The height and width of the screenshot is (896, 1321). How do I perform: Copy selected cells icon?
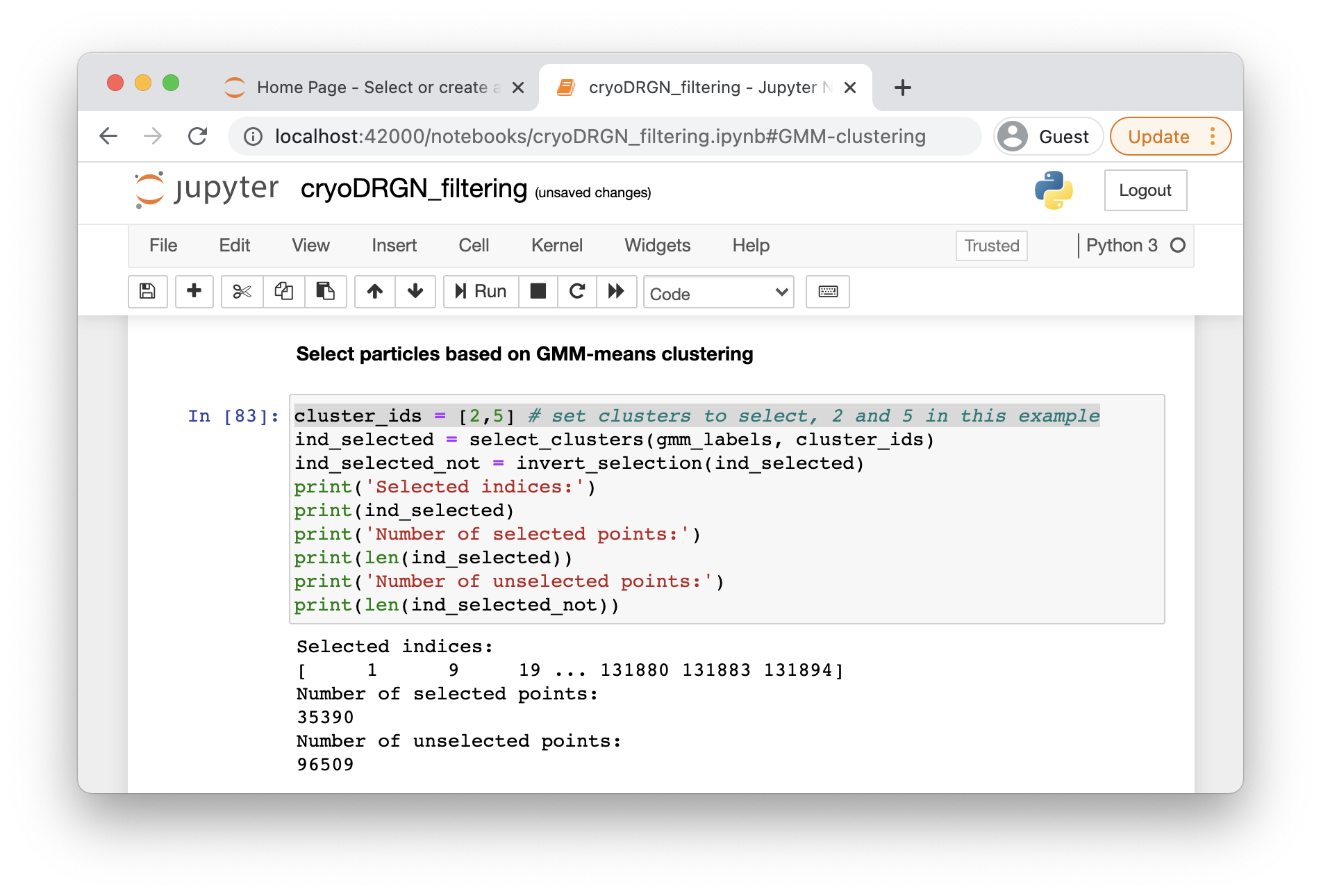pos(283,292)
